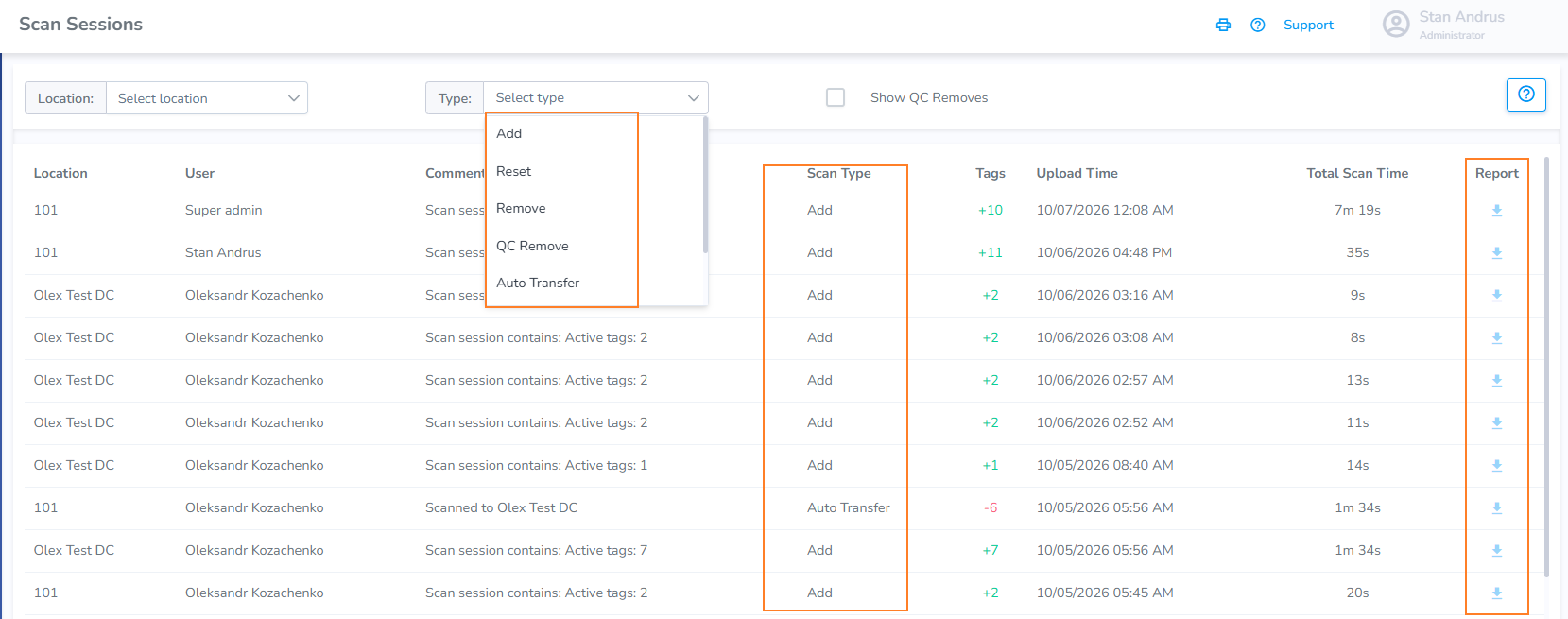
Task: Download report for 10/07/2026 12:08 AM session
Action: pos(1497,211)
